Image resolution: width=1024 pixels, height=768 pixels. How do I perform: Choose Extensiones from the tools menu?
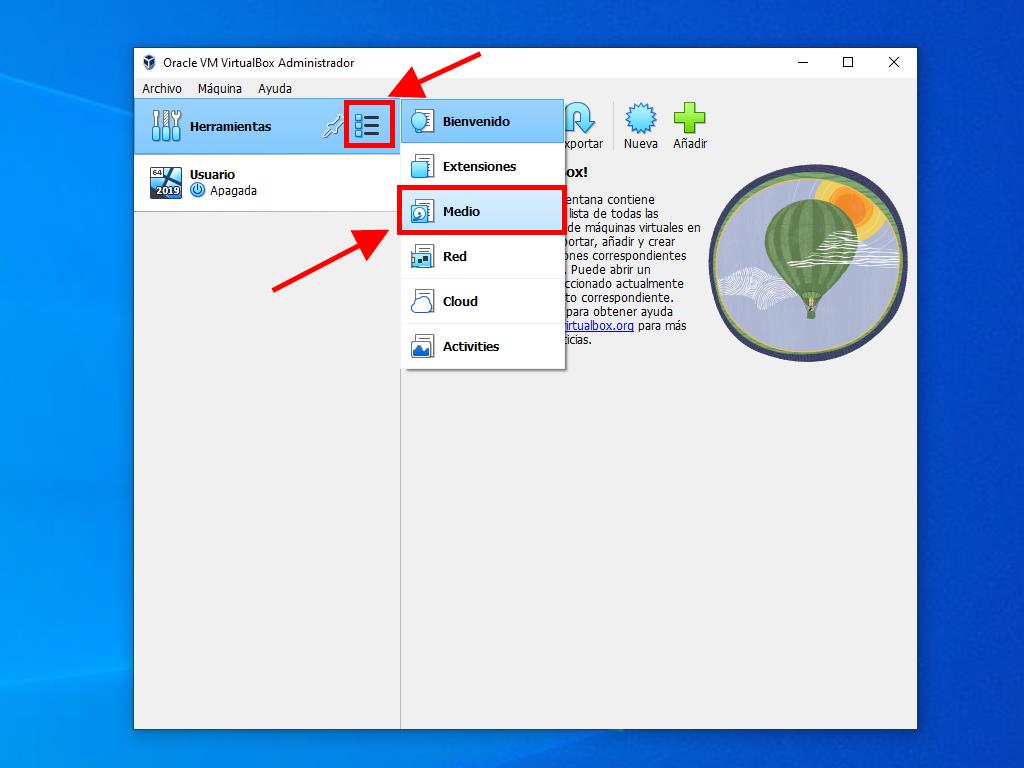pos(482,167)
